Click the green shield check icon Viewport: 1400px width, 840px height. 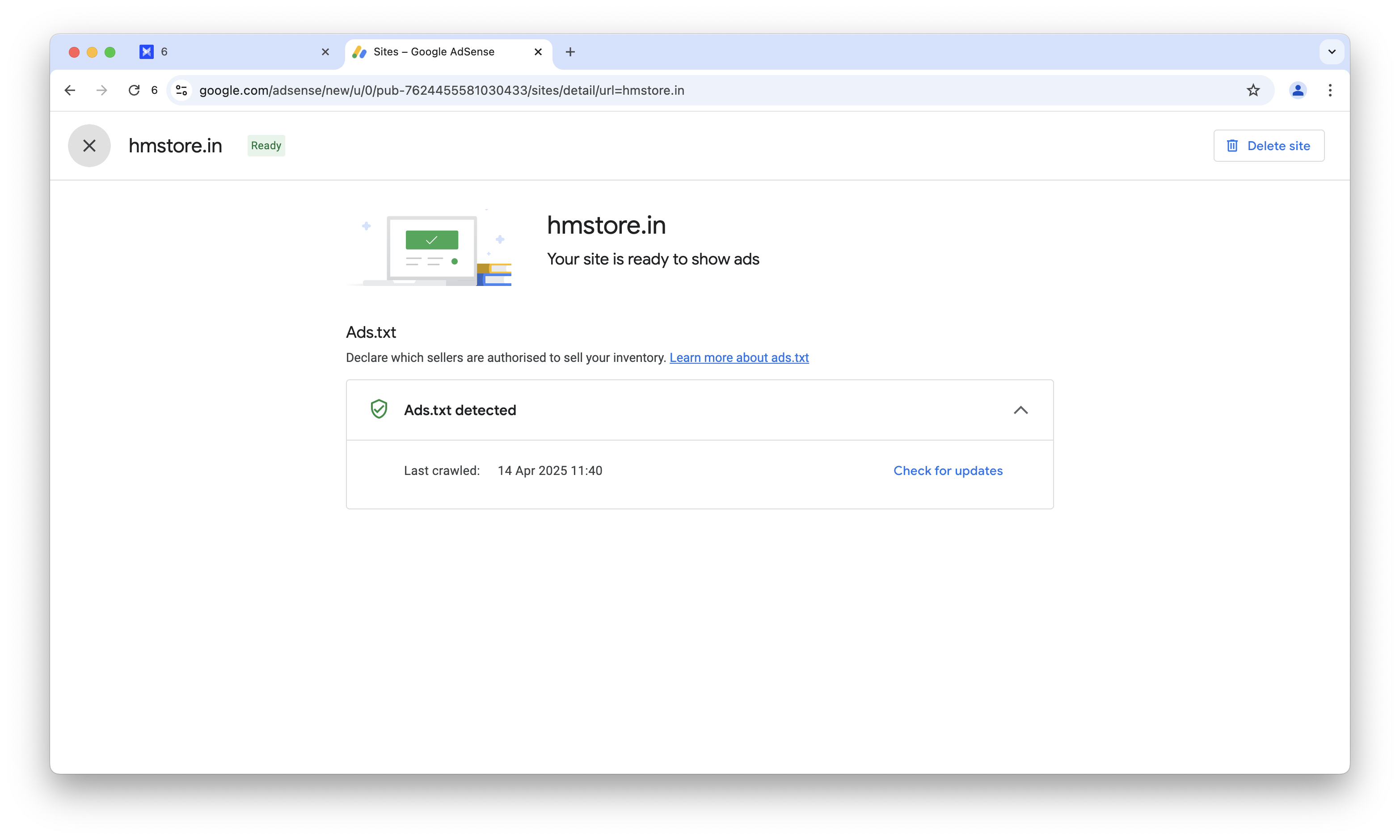click(379, 409)
